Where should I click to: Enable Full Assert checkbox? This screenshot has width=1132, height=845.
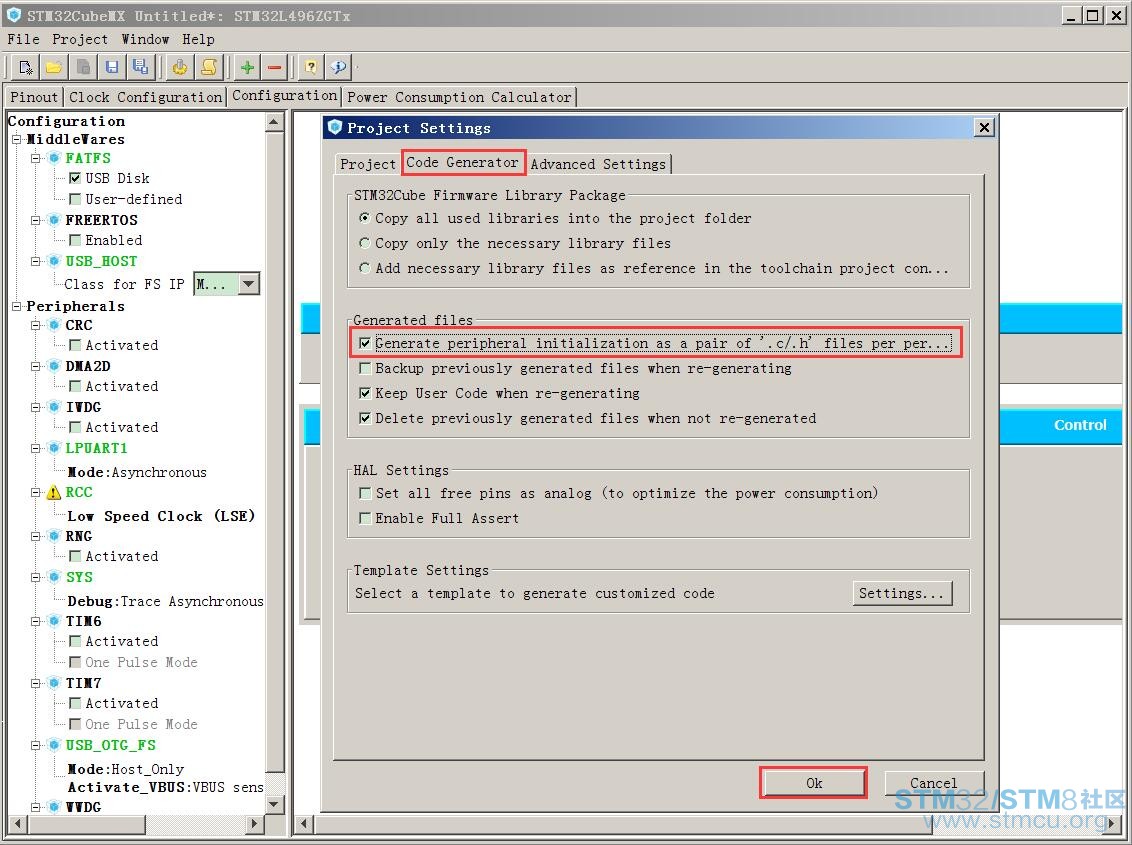tap(365, 519)
